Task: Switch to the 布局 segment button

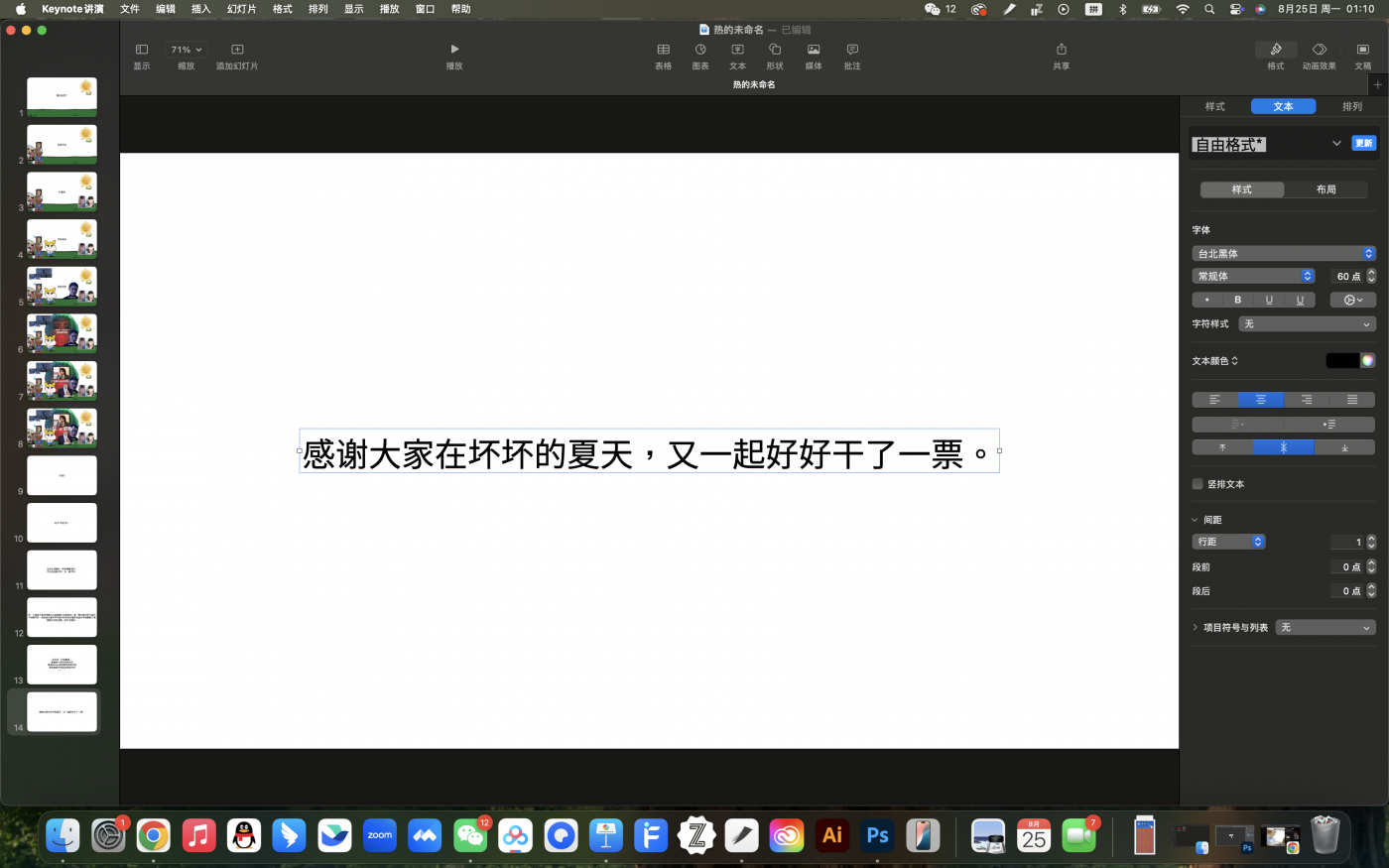Action: (1326, 189)
